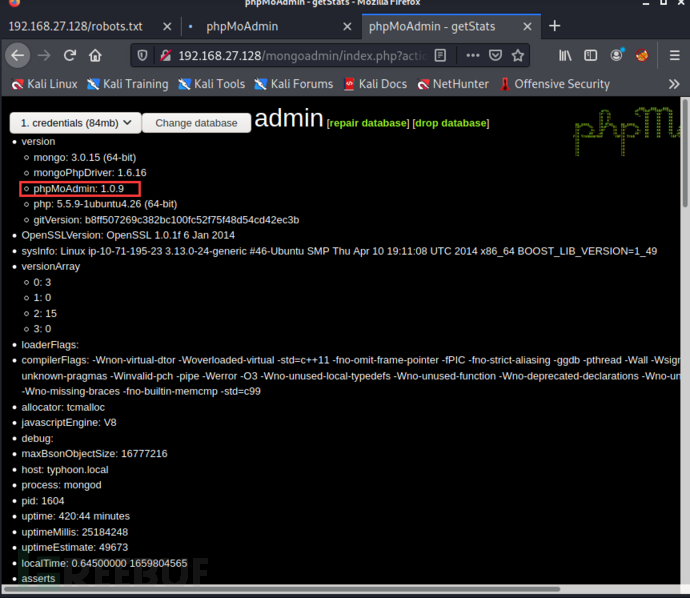This screenshot has width=690, height=598.
Task: Open the Firefox home page
Action: [95, 56]
